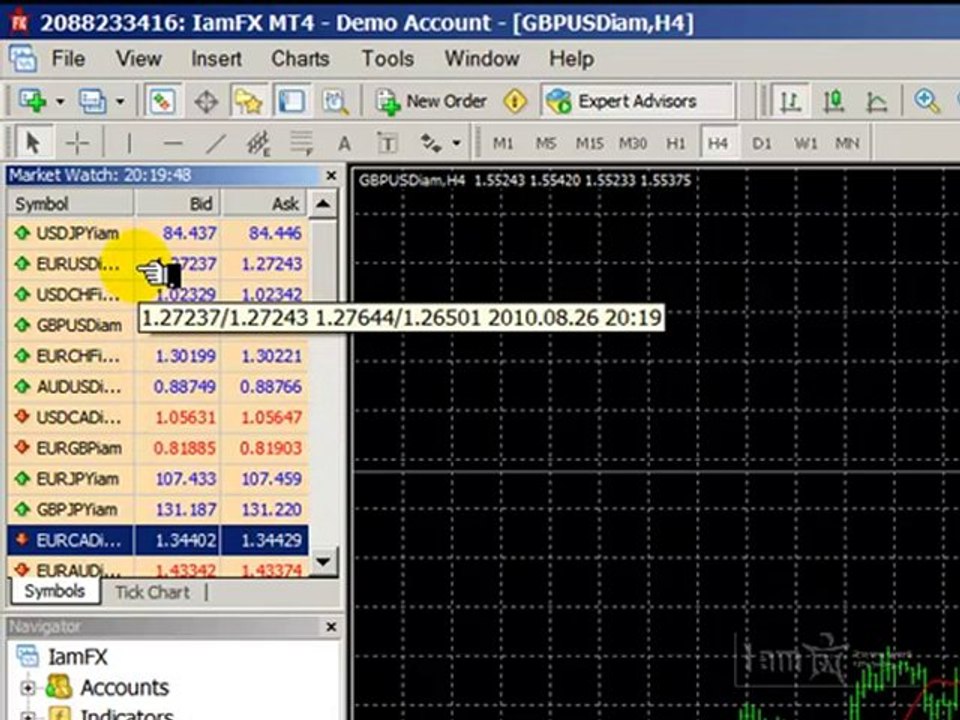
Task: Select the Text 'A' tool
Action: click(x=344, y=144)
